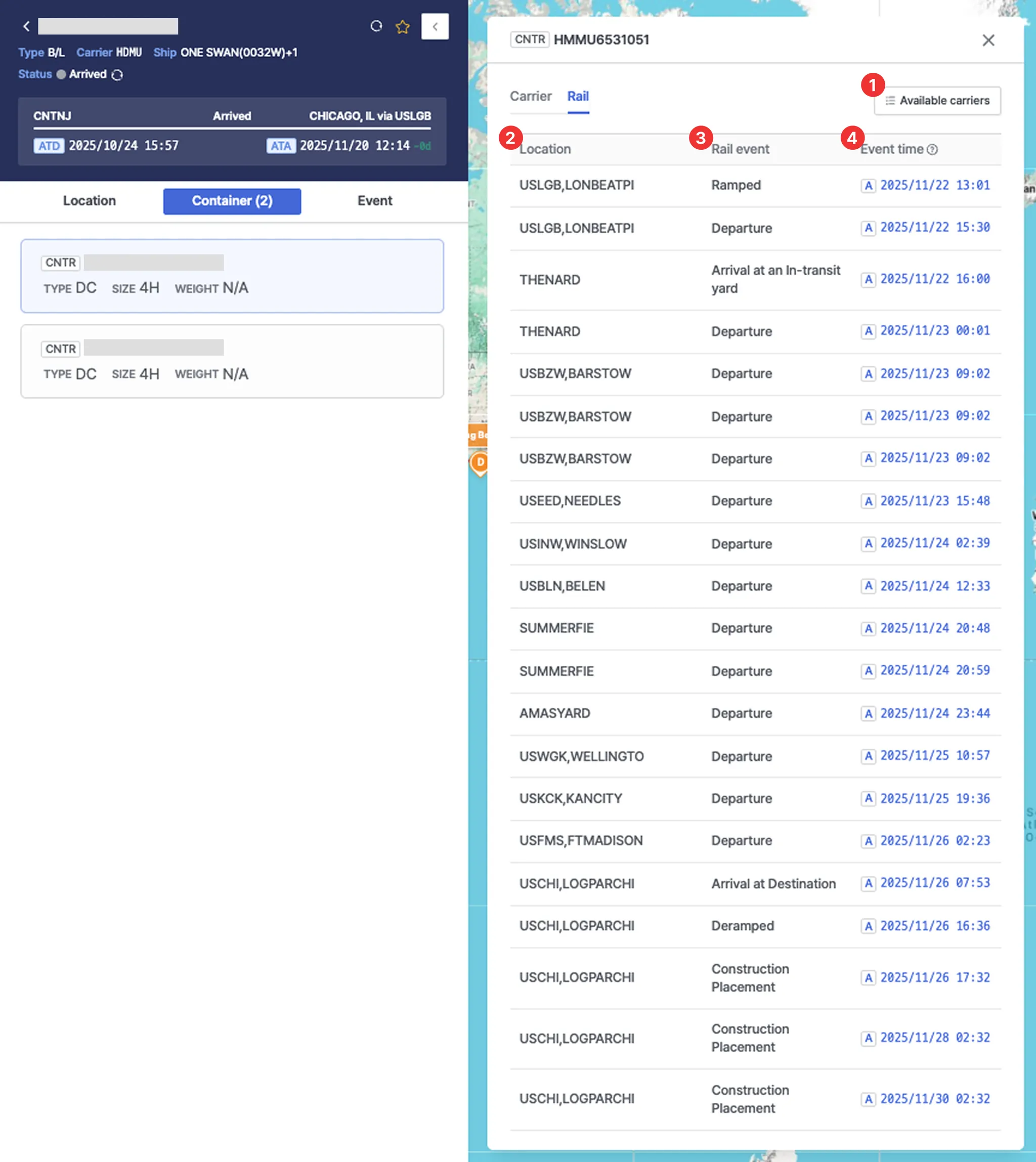Open the Available carriers list
Image resolution: width=1036 pixels, height=1162 pixels.
[937, 100]
